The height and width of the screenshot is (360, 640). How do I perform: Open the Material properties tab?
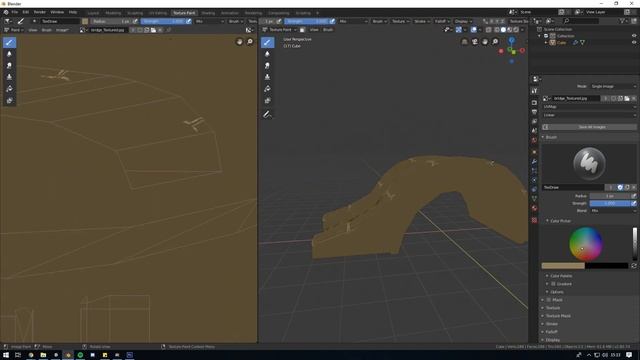(x=534, y=208)
